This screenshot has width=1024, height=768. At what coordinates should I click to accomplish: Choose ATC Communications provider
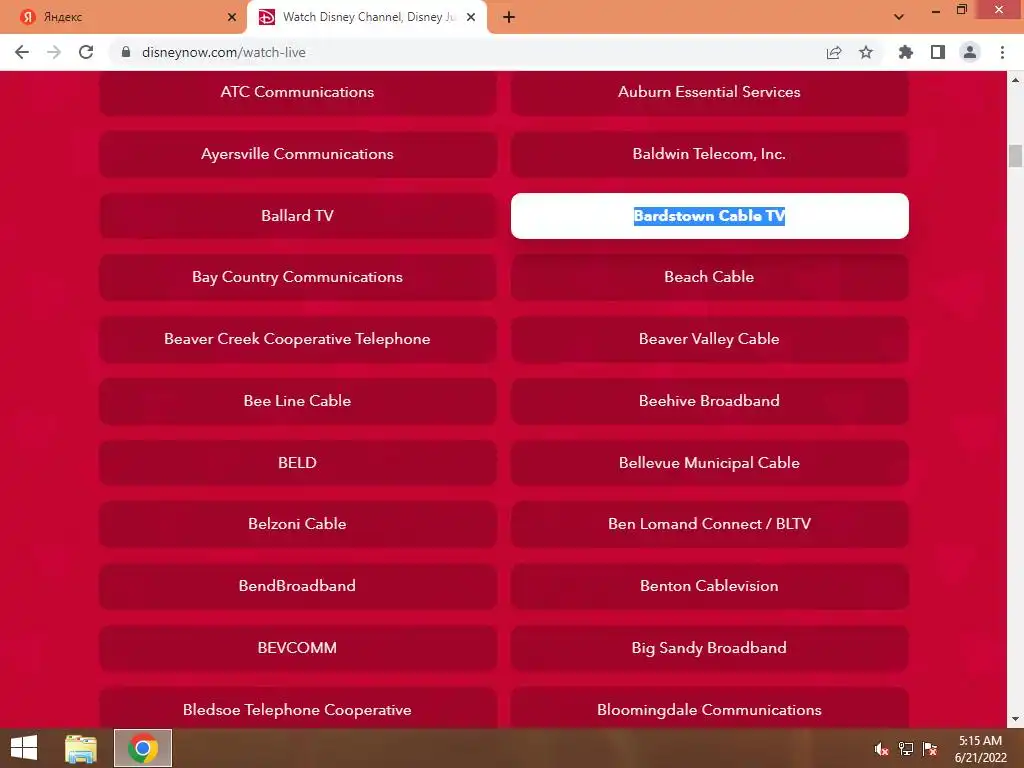(298, 92)
